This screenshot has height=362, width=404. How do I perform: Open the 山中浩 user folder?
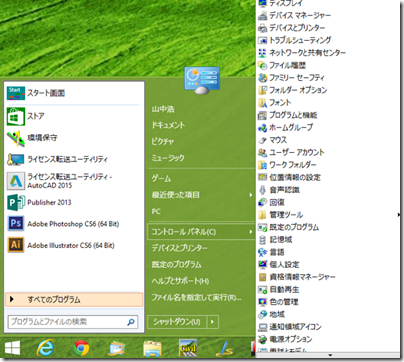pyautogui.click(x=163, y=109)
